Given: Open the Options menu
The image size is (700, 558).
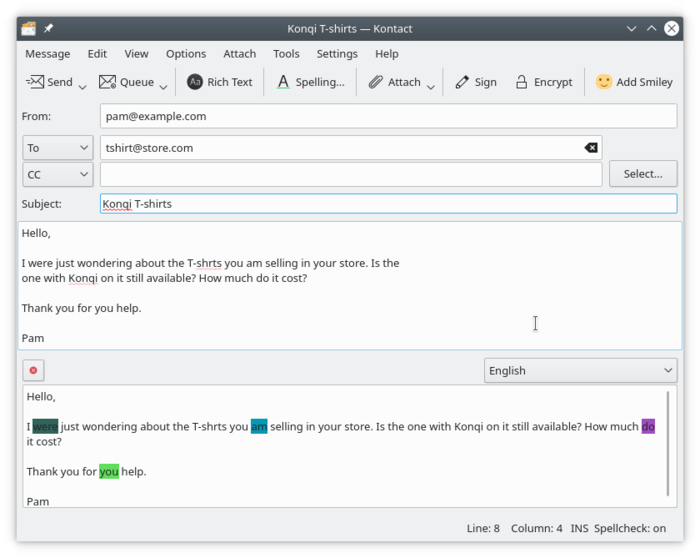Looking at the screenshot, I should pyautogui.click(x=186, y=54).
